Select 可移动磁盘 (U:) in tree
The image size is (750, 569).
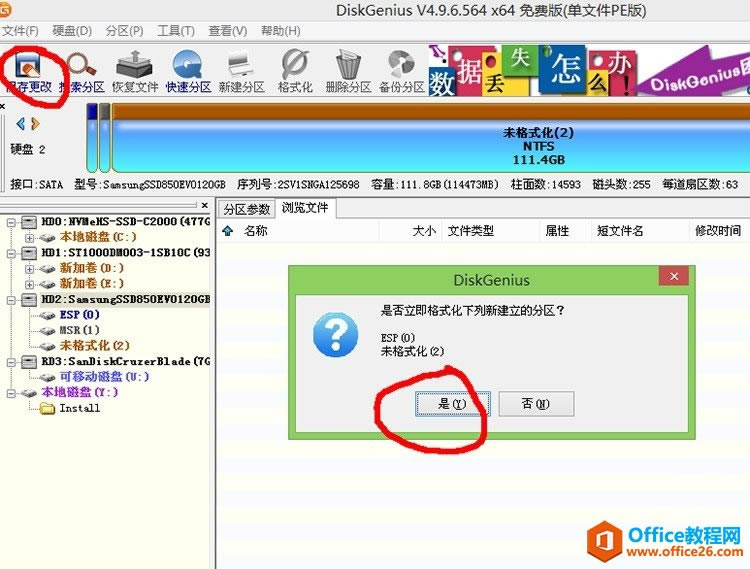coord(104,377)
